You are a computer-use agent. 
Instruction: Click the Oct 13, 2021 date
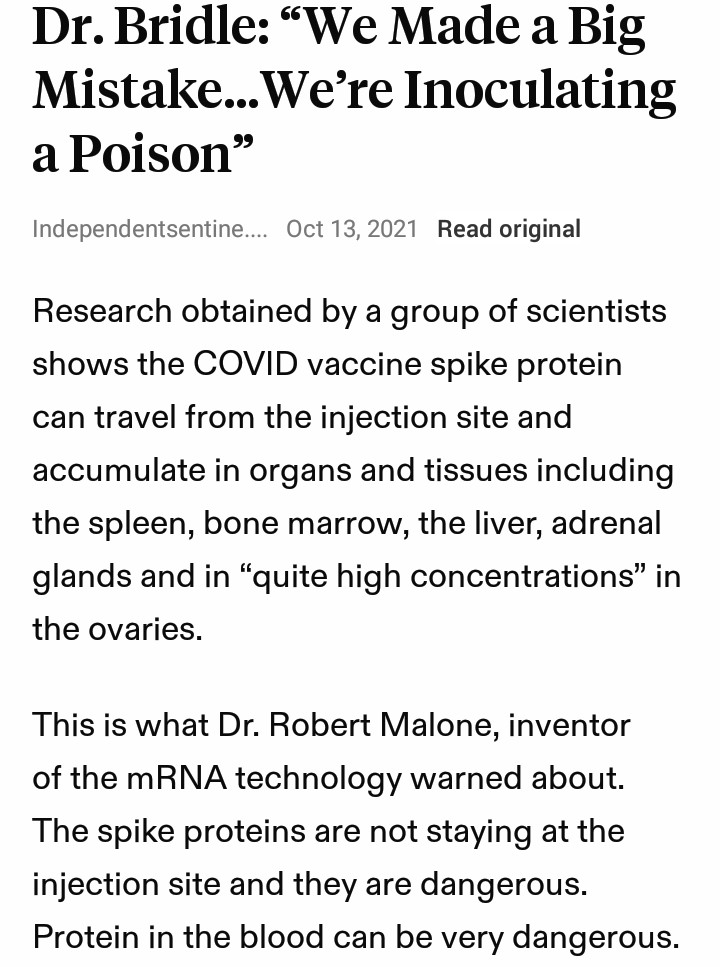(x=351, y=229)
